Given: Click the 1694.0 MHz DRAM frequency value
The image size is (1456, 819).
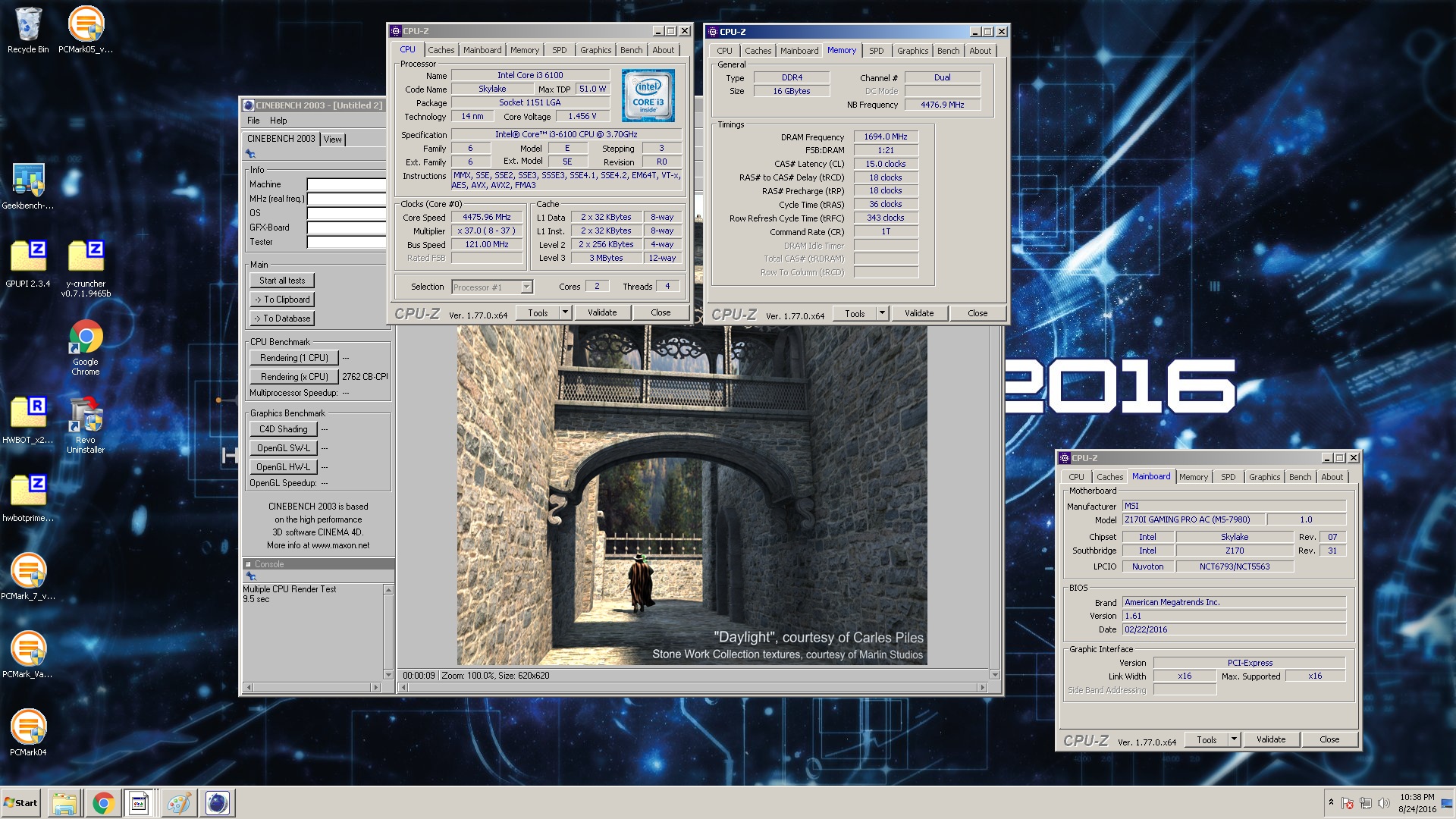Looking at the screenshot, I should [x=886, y=136].
